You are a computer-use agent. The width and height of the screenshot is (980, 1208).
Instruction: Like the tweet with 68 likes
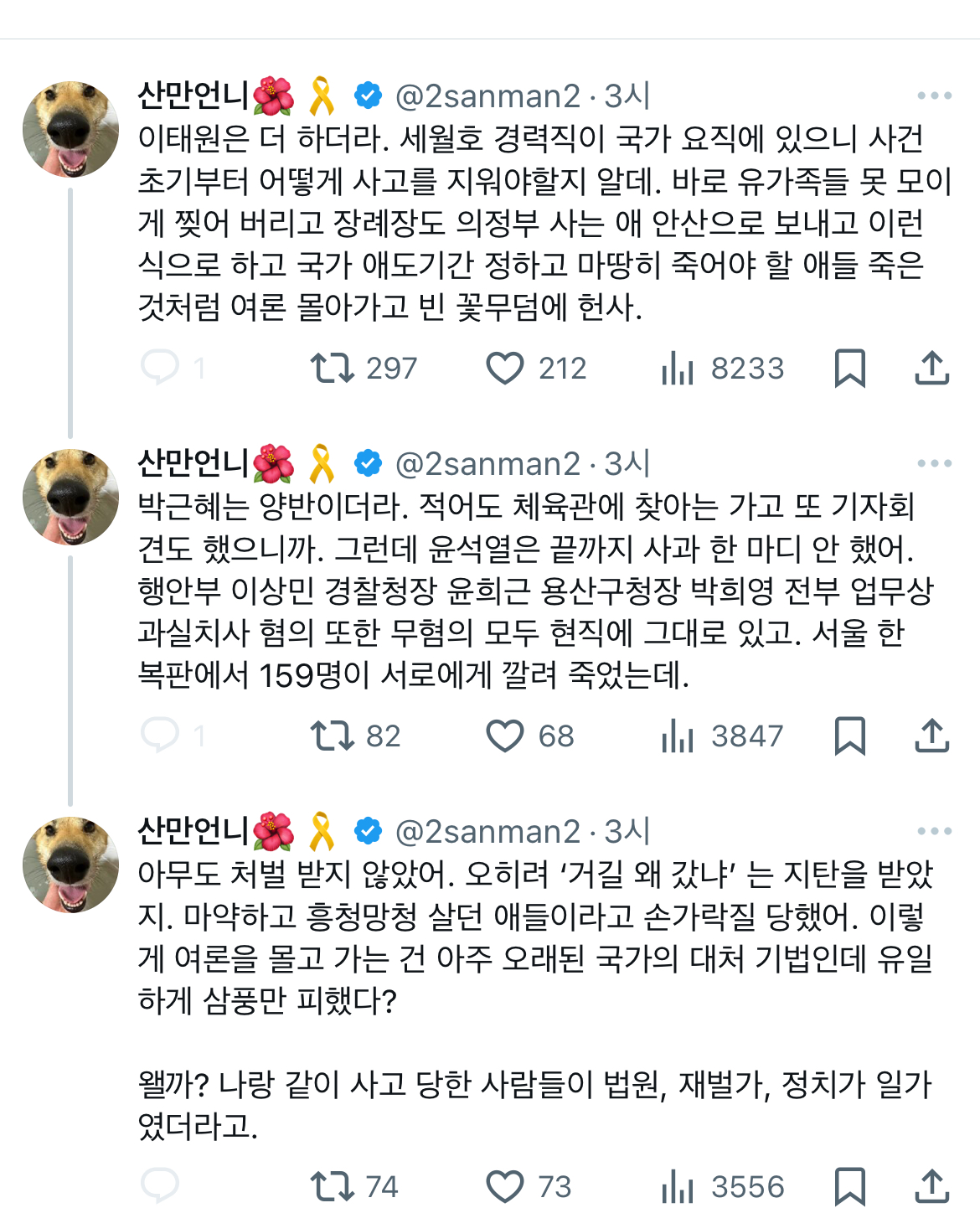coord(505,736)
